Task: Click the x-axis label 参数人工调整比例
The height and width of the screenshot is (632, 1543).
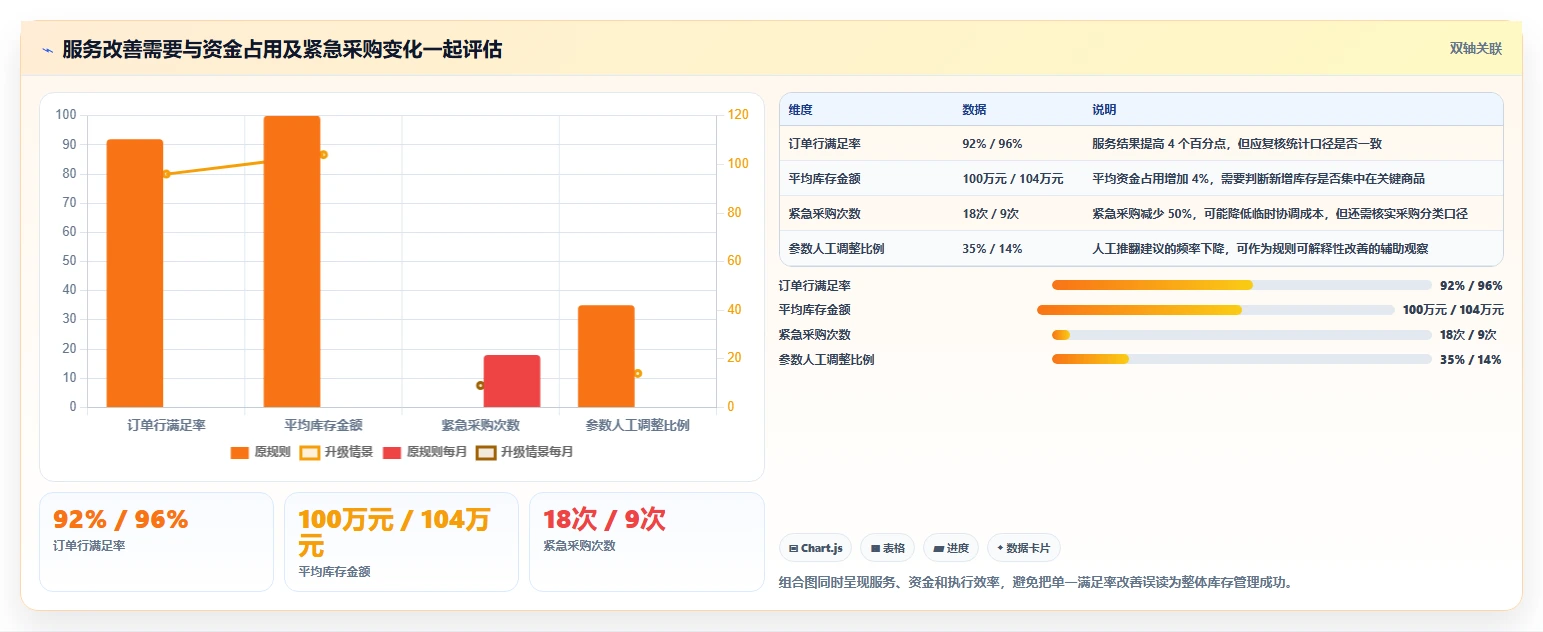Action: [637, 425]
